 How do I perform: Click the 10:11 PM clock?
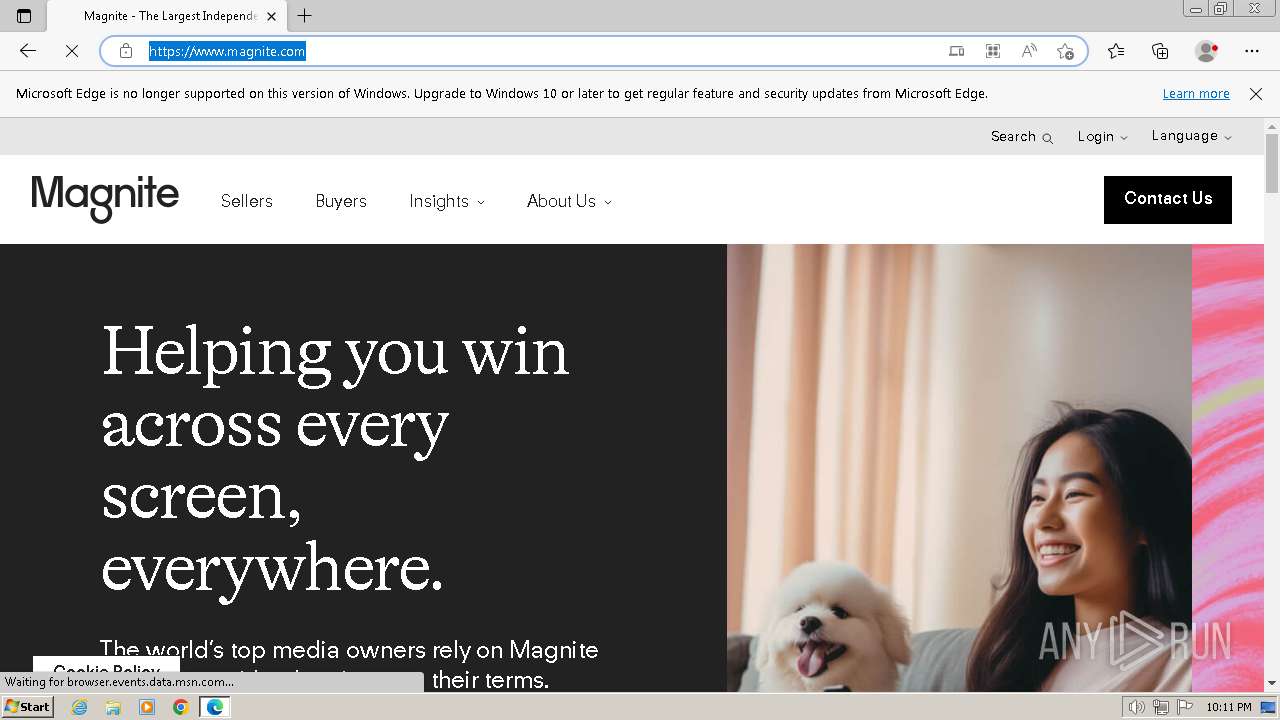(1229, 707)
